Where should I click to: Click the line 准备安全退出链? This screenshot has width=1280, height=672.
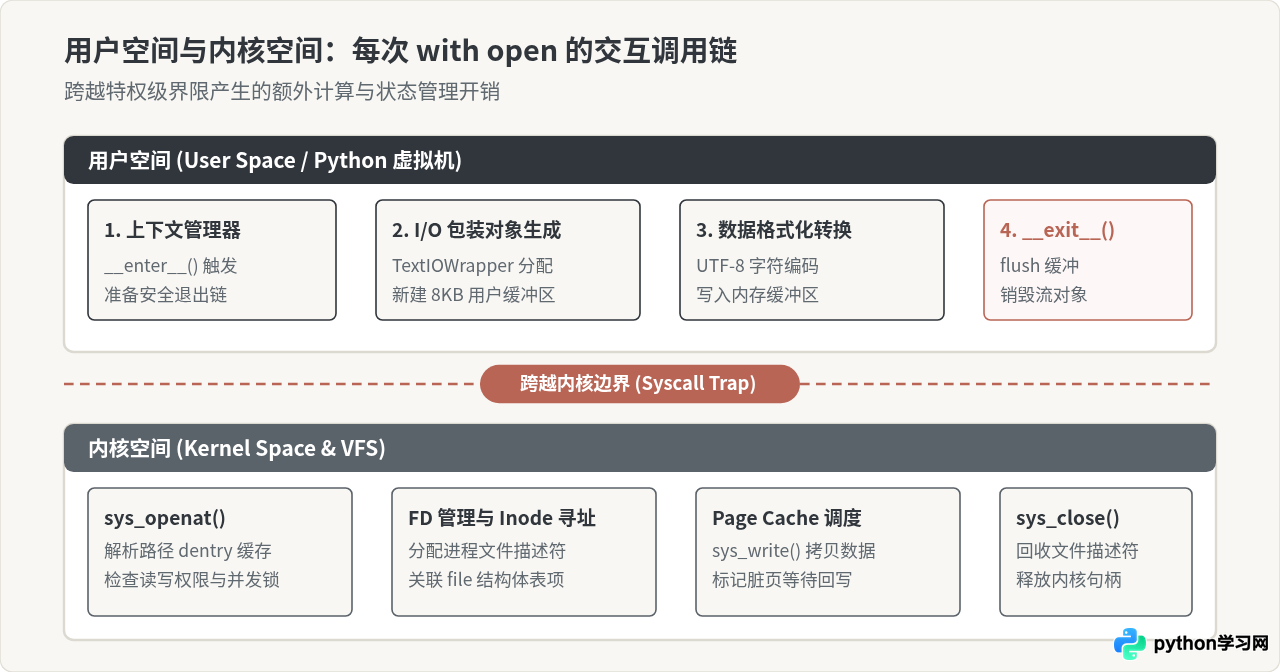(166, 294)
